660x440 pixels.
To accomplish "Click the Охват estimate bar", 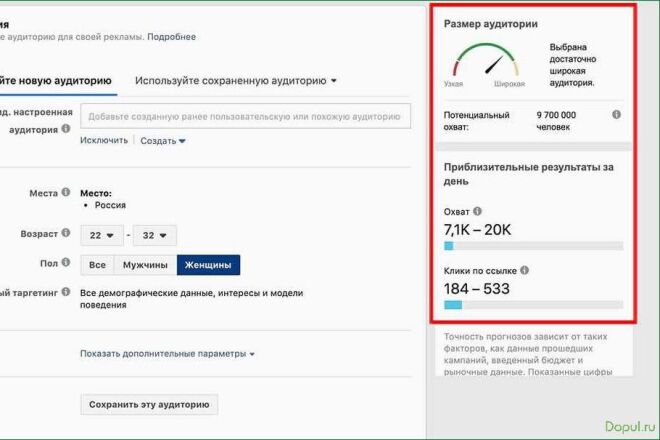I will click(x=533, y=246).
